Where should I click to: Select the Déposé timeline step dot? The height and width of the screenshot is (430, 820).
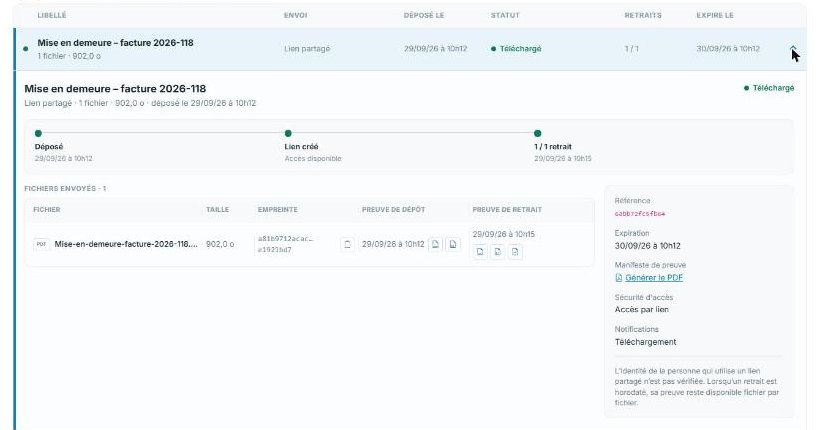[38, 133]
